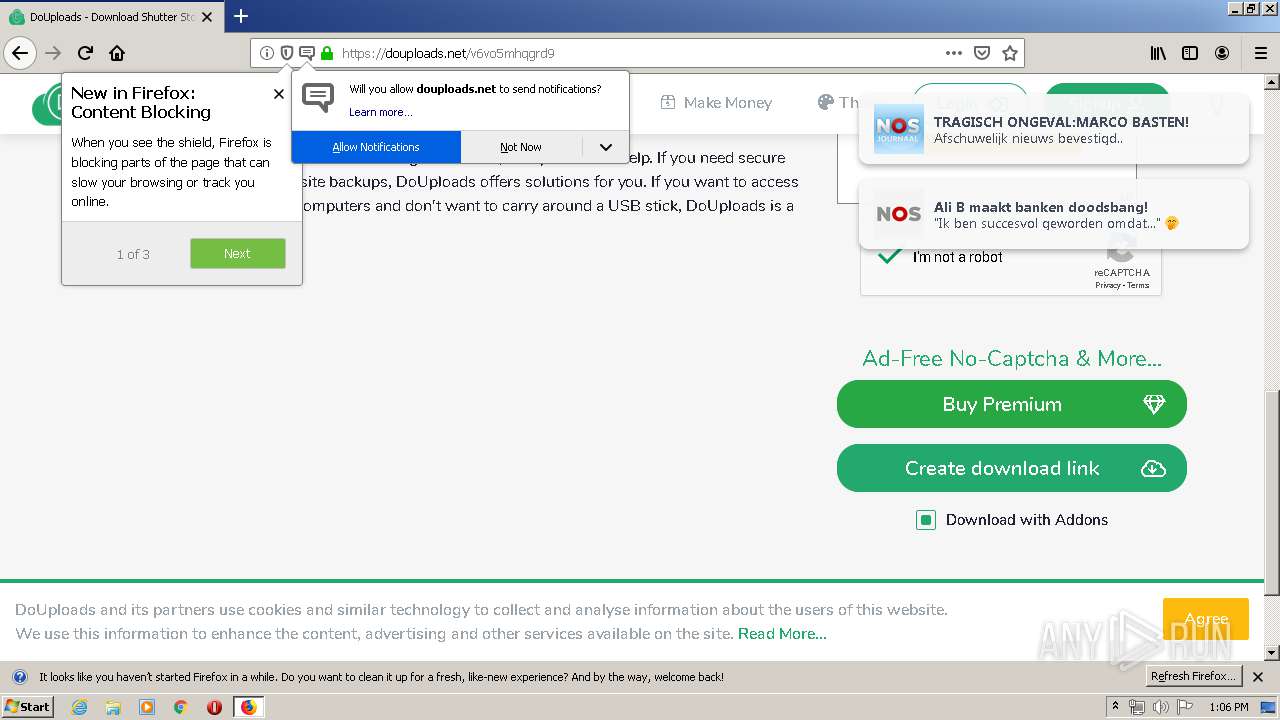Viewport: 1280px width, 720px height.
Task: Save page to Pocket icon
Action: [x=982, y=53]
